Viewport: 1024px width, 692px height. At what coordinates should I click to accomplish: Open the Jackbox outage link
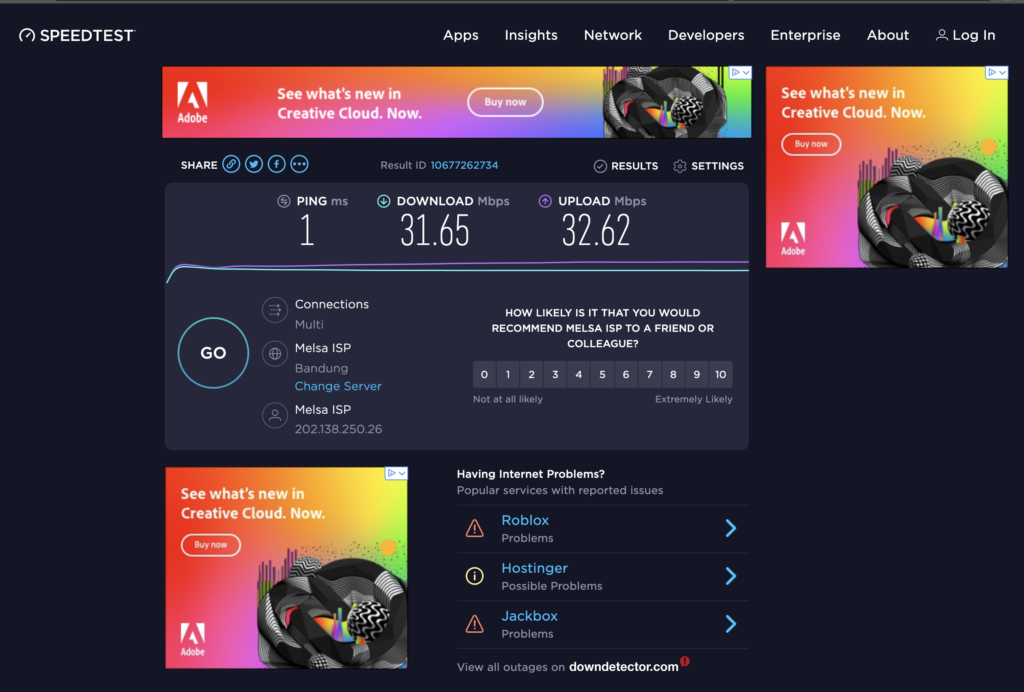pyautogui.click(x=530, y=616)
